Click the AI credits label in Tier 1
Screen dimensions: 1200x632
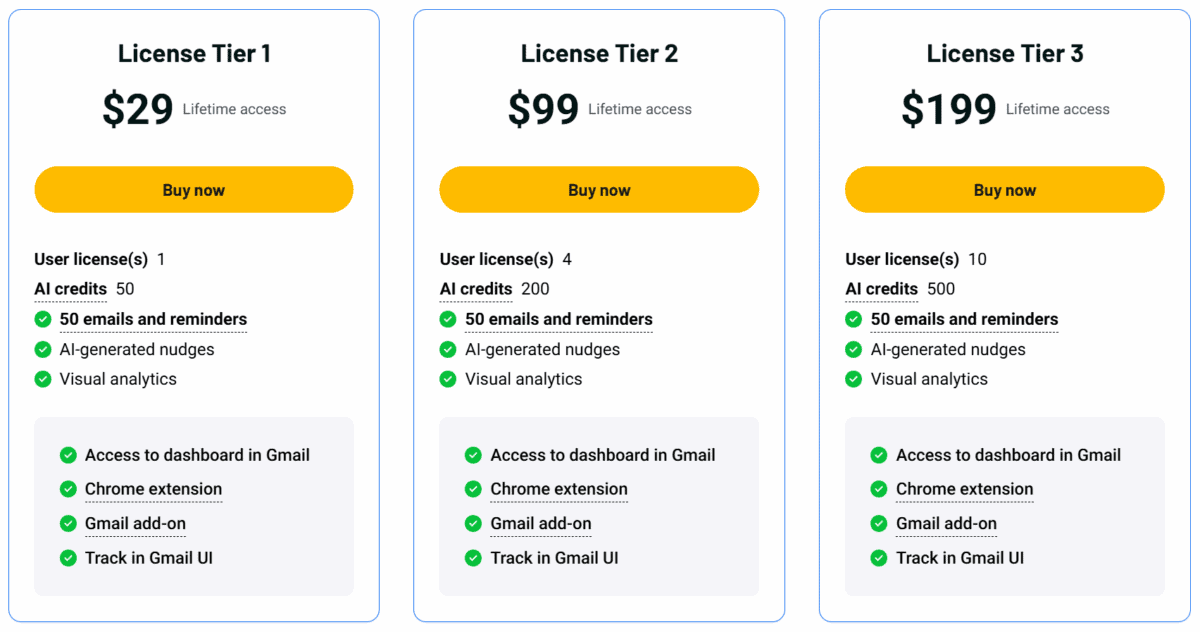pos(70,289)
